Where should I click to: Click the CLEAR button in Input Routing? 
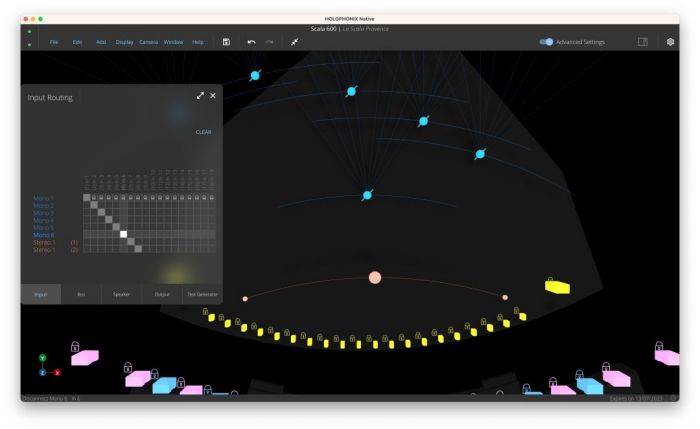(203, 132)
